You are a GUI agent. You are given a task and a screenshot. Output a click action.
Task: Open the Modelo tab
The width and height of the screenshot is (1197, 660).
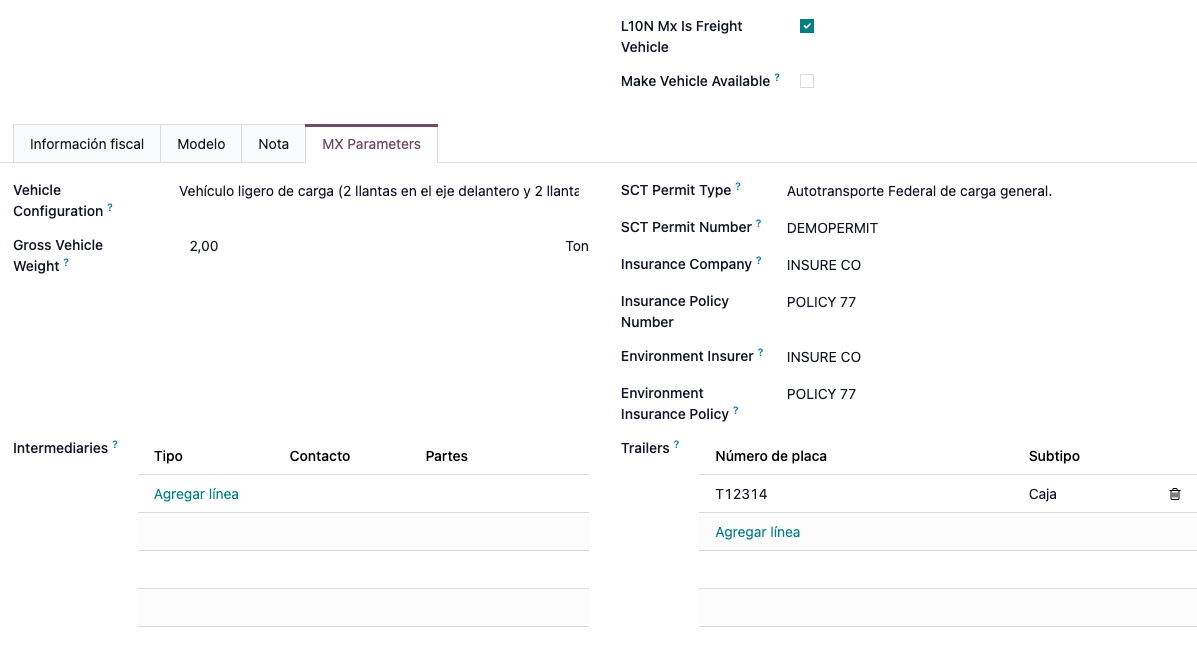(x=200, y=143)
